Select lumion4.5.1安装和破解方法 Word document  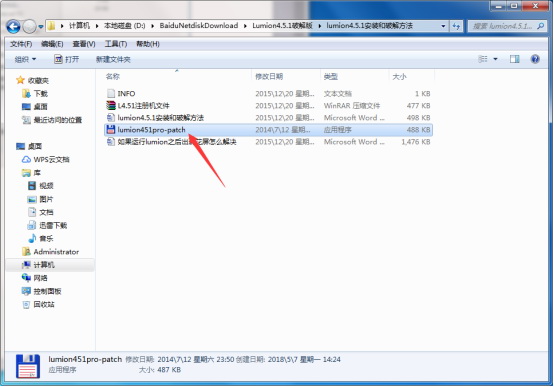point(269,118)
